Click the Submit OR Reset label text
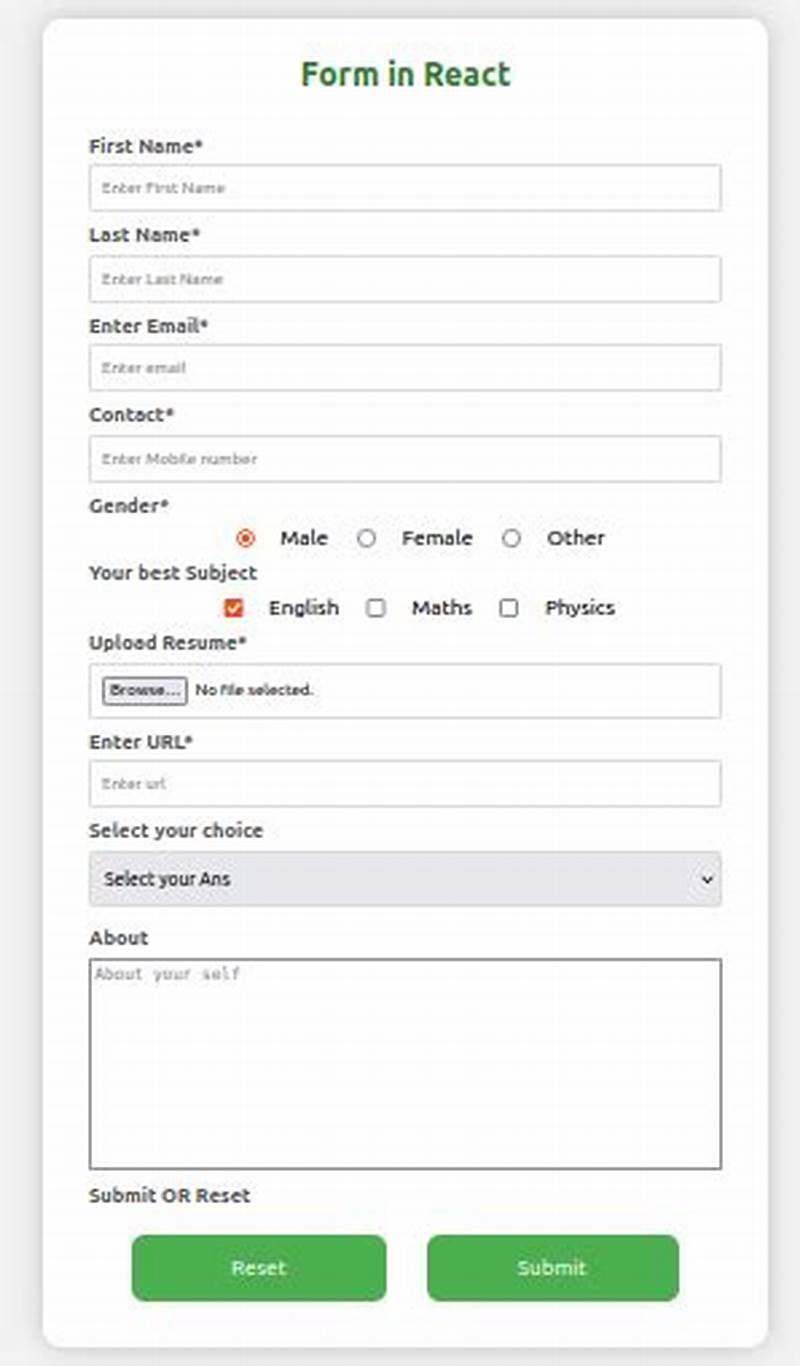800x1366 pixels. (170, 1196)
